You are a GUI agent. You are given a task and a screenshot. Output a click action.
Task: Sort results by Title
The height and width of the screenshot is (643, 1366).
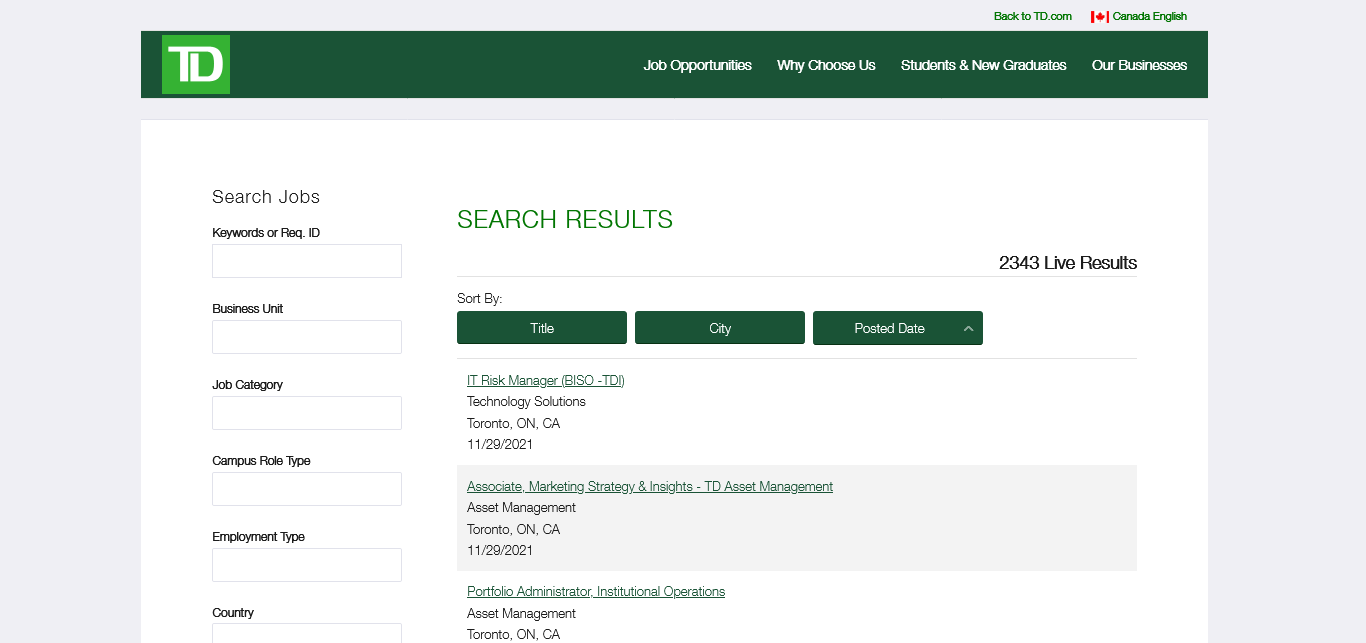(542, 328)
